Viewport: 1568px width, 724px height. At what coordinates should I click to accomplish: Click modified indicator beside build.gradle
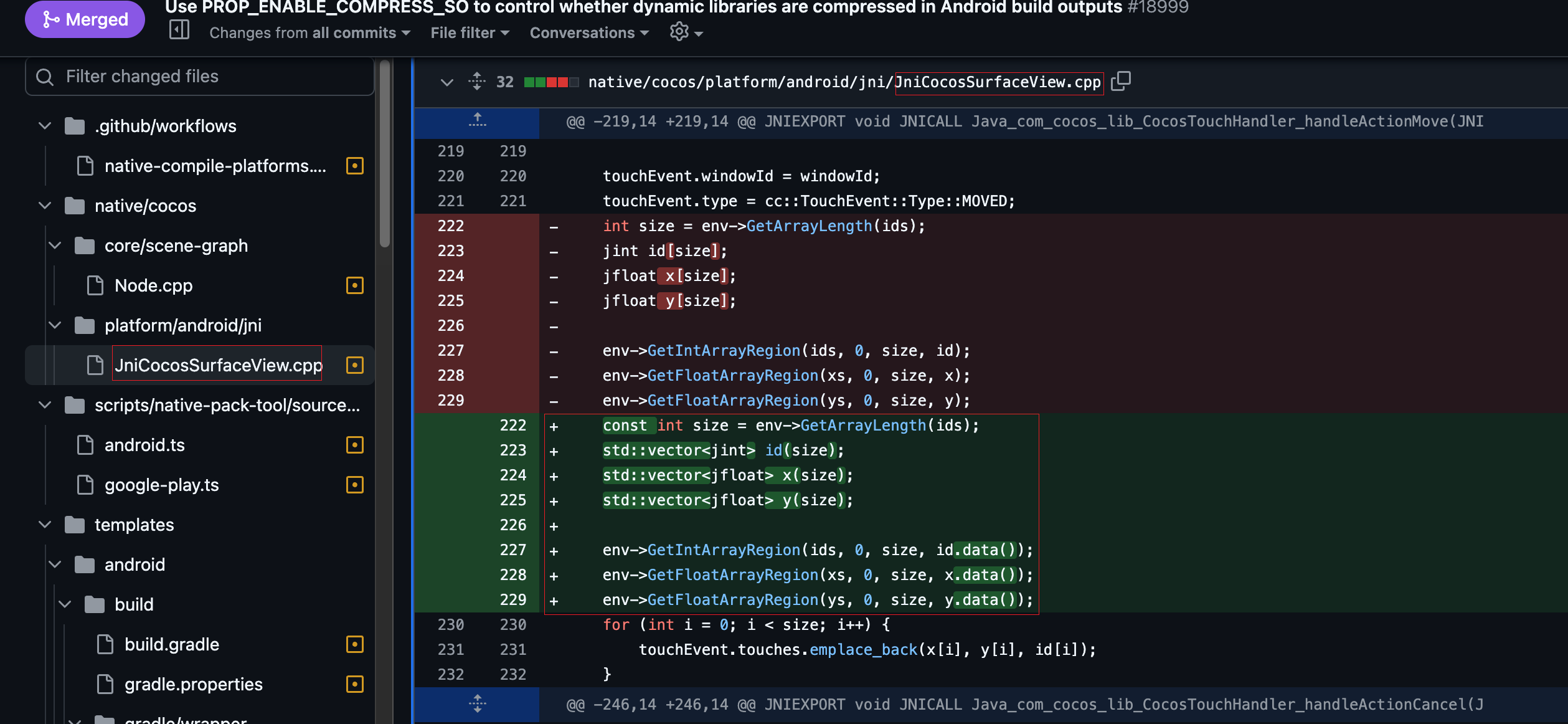point(354,644)
